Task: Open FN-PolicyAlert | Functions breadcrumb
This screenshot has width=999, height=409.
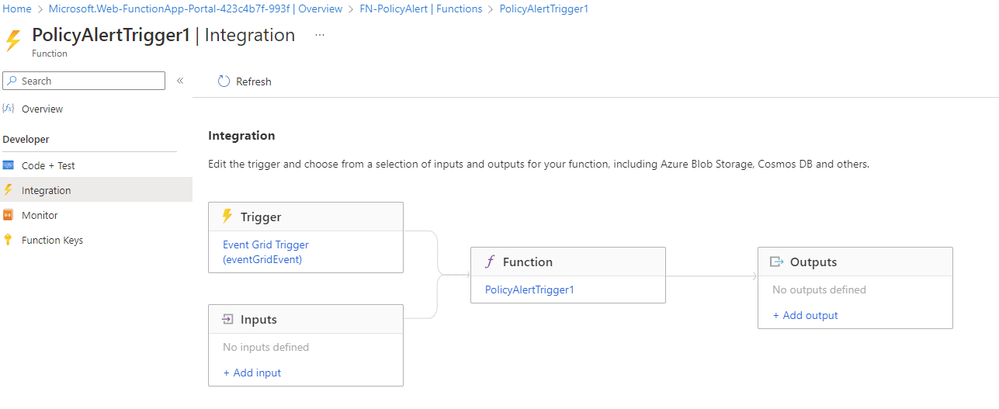Action: tap(420, 9)
